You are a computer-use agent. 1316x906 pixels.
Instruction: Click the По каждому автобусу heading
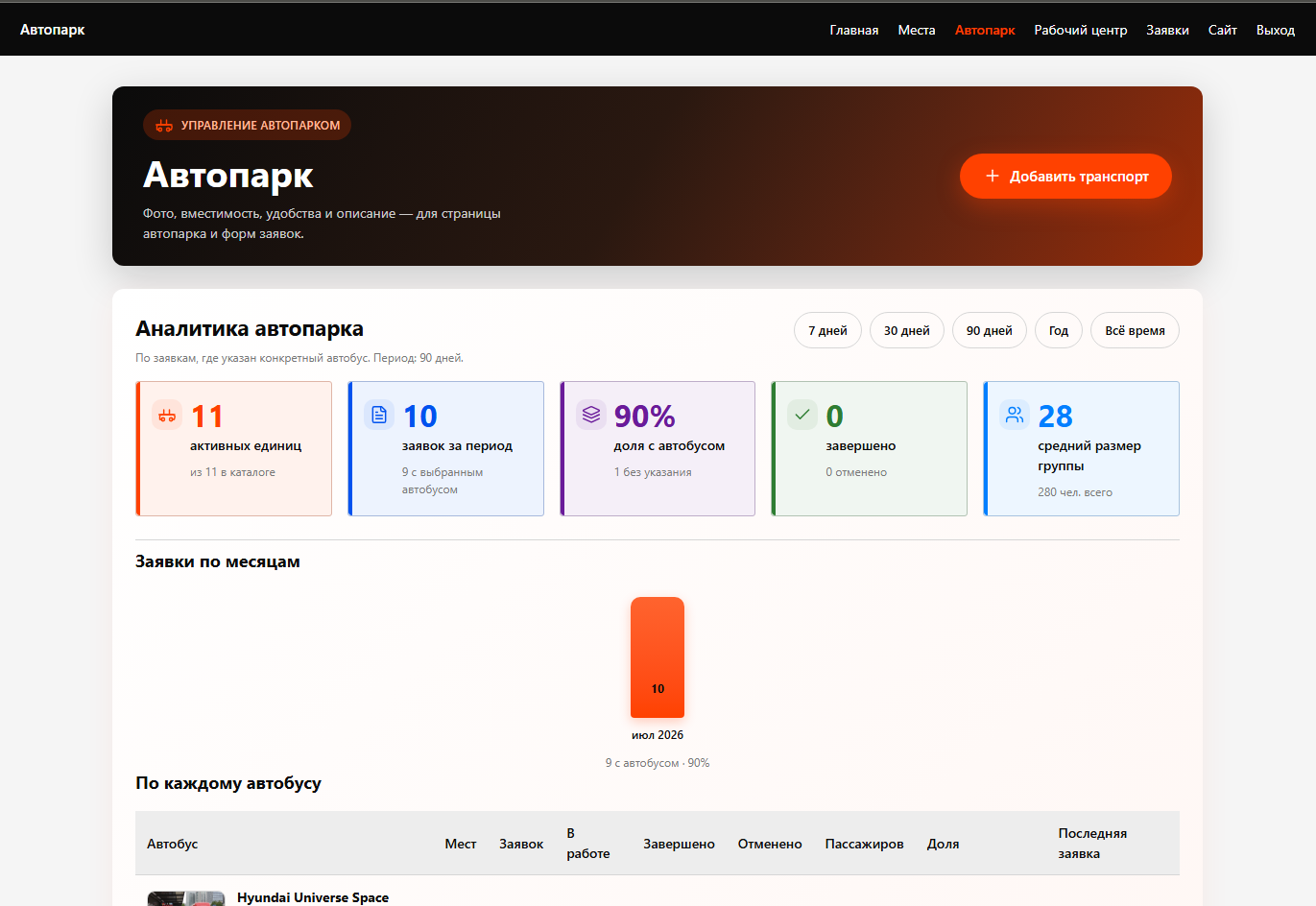228,783
